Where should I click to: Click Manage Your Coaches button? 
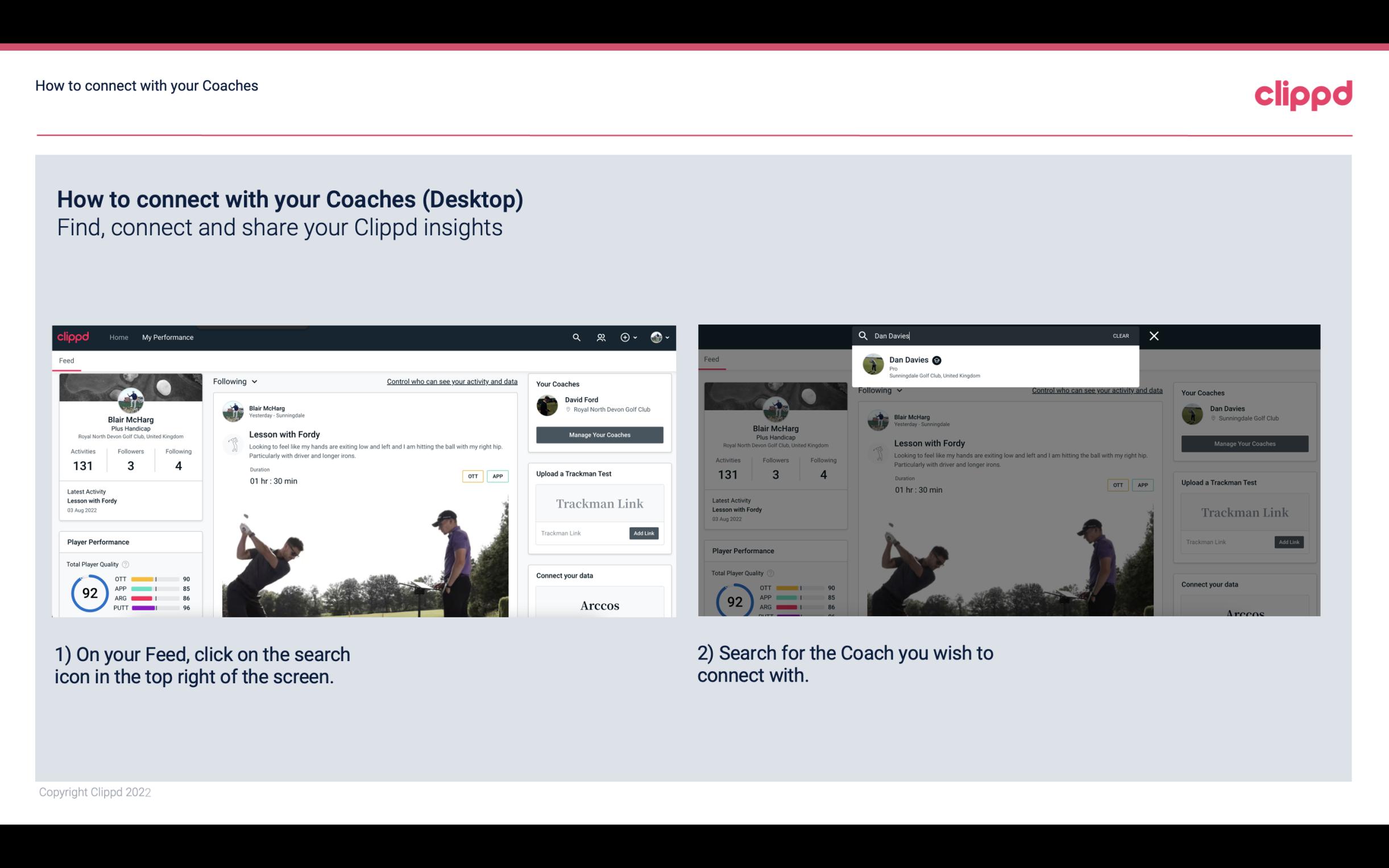(598, 434)
